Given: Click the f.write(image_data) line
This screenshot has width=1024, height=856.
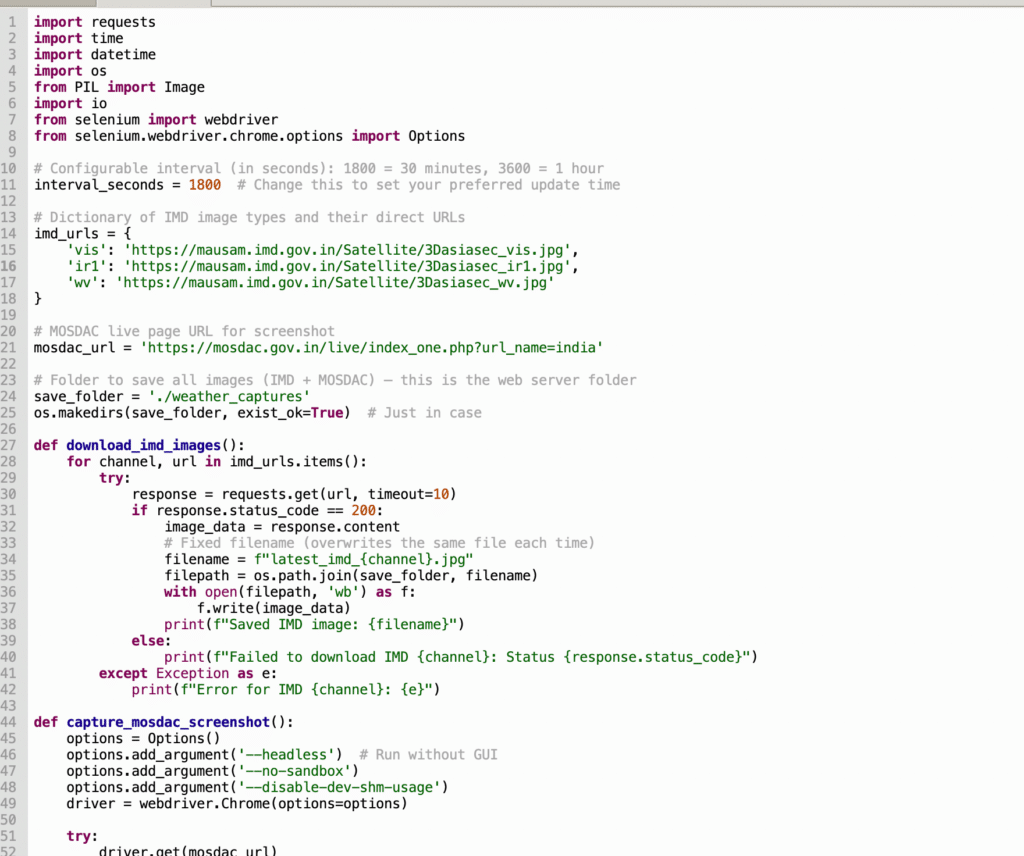Looking at the screenshot, I should click(x=274, y=609).
